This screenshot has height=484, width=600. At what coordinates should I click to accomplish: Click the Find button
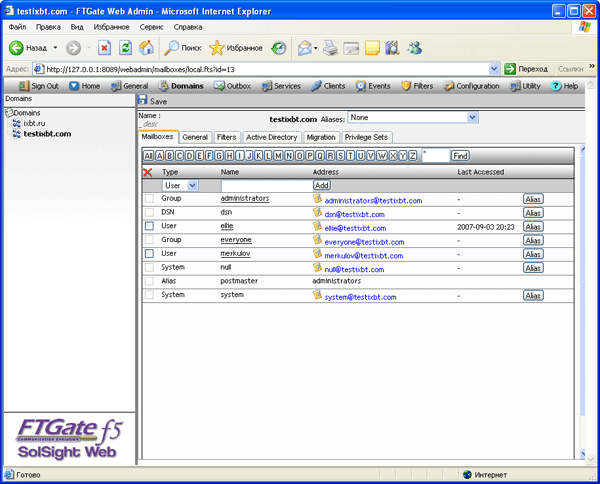click(x=460, y=156)
